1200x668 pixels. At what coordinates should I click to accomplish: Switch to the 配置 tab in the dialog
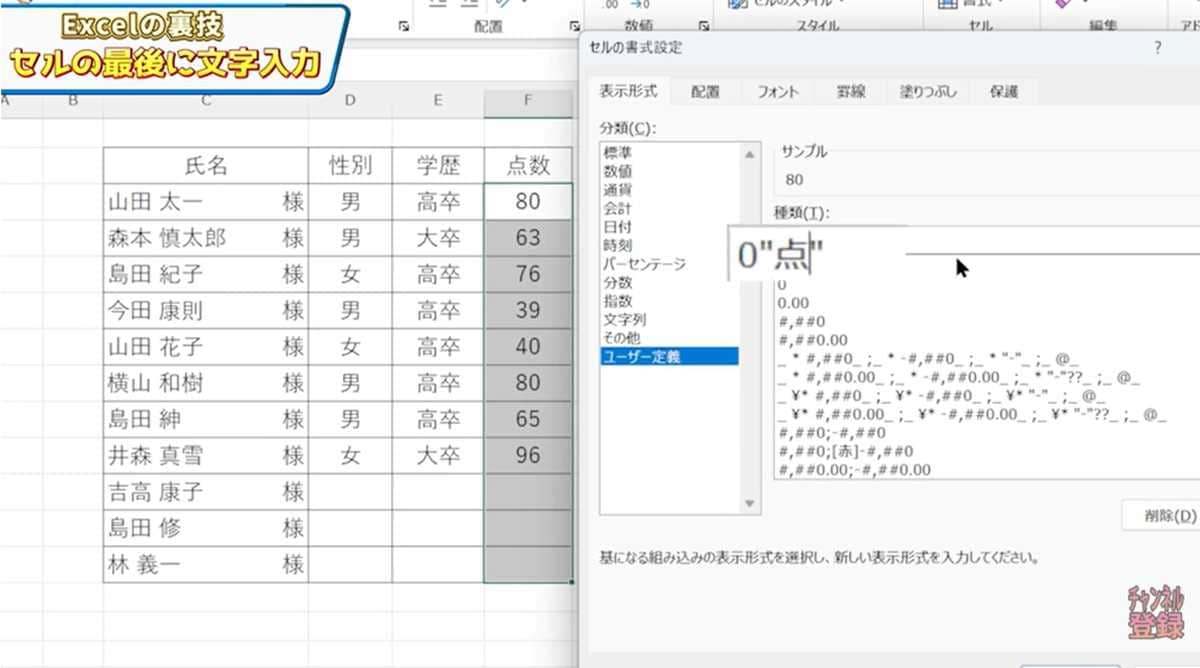point(704,91)
